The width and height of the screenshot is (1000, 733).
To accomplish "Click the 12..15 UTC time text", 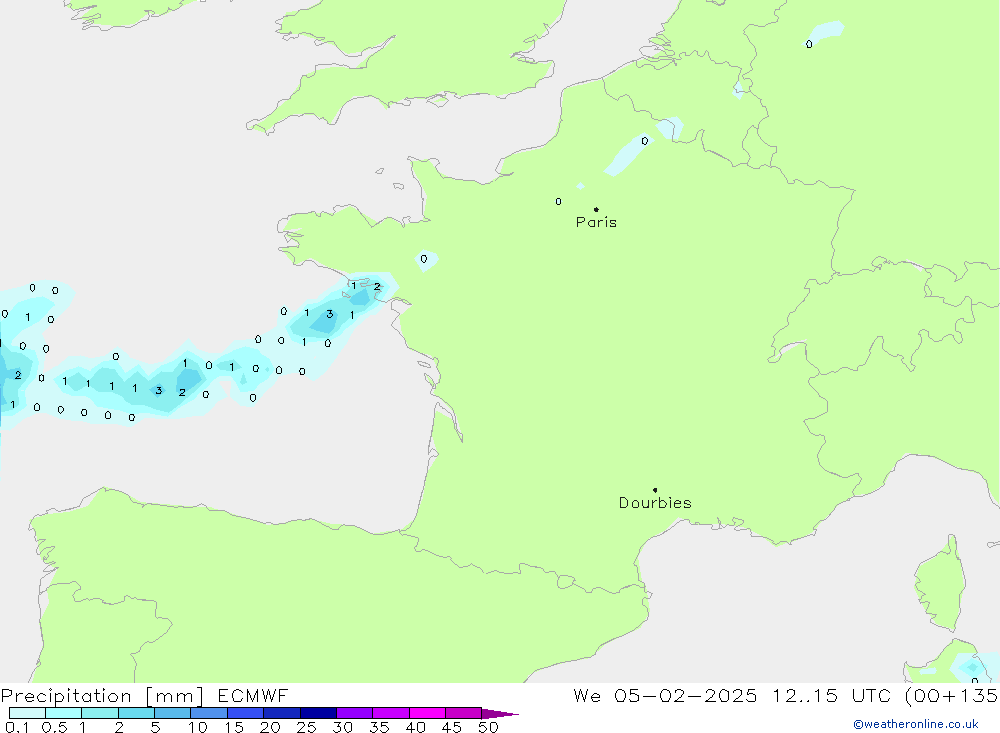I will [x=831, y=695].
